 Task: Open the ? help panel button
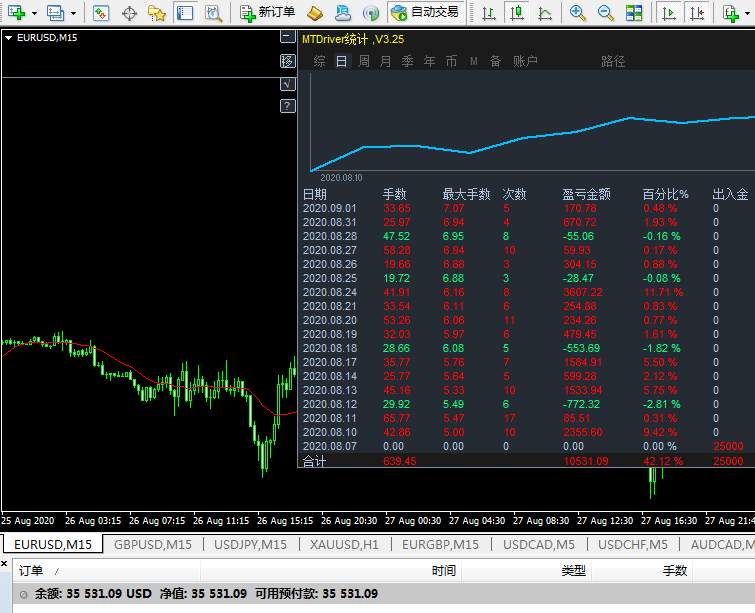coord(287,106)
